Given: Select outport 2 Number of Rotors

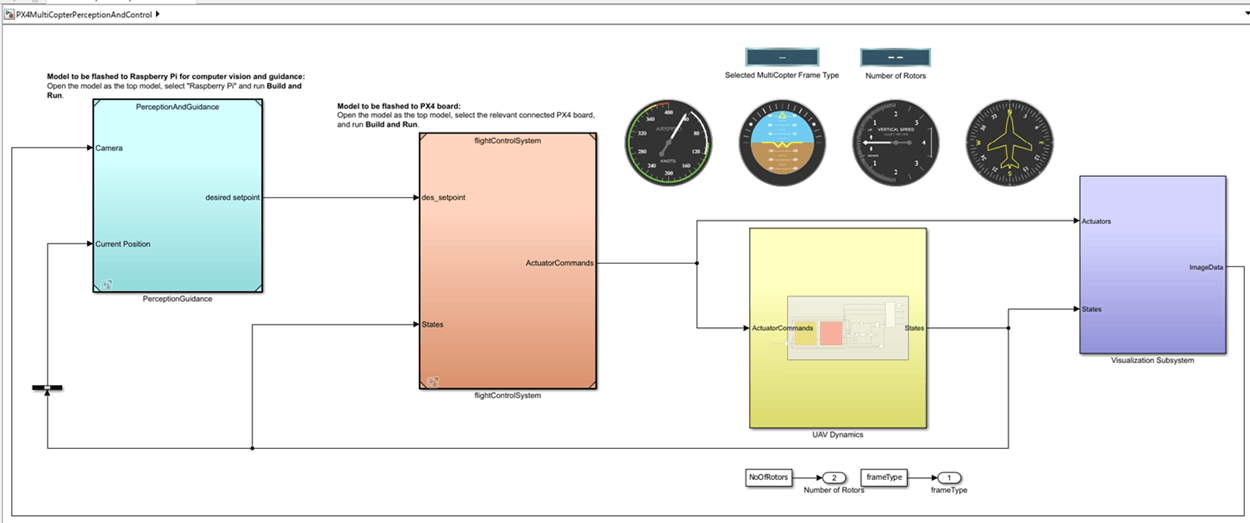Looking at the screenshot, I should click(x=834, y=478).
